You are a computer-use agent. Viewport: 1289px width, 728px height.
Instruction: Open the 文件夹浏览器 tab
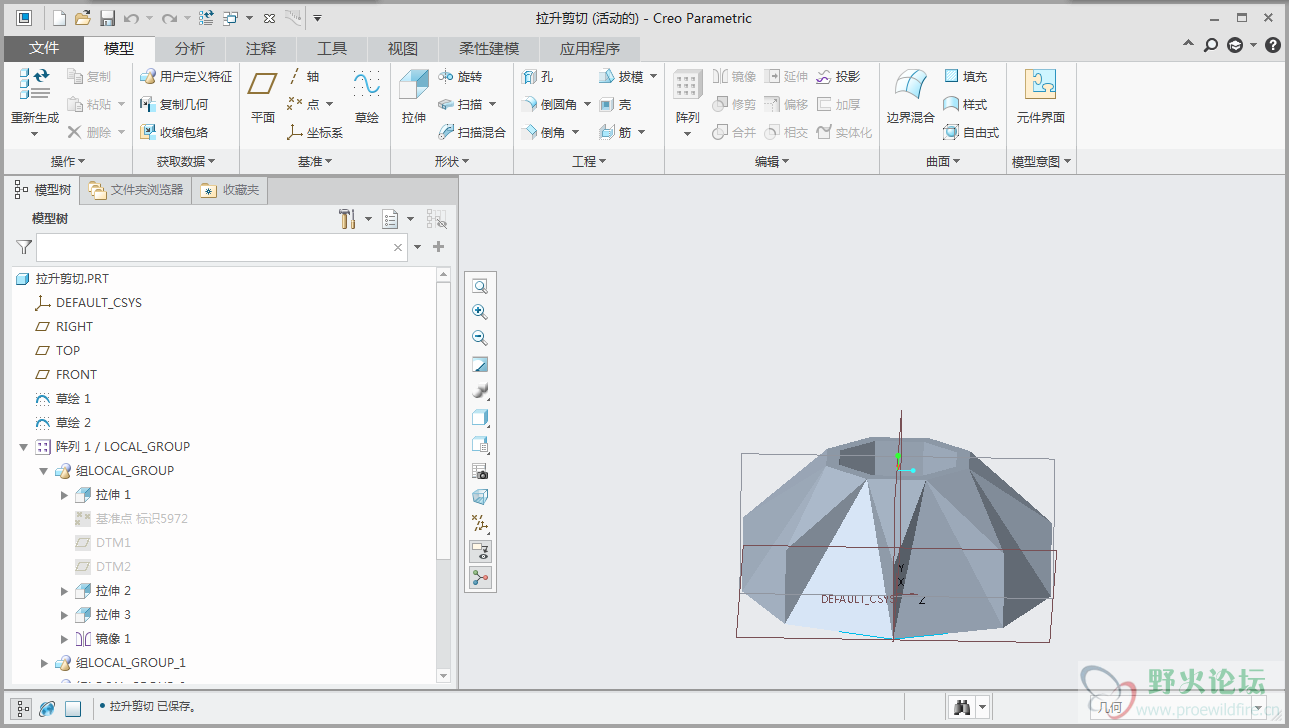[x=136, y=190]
